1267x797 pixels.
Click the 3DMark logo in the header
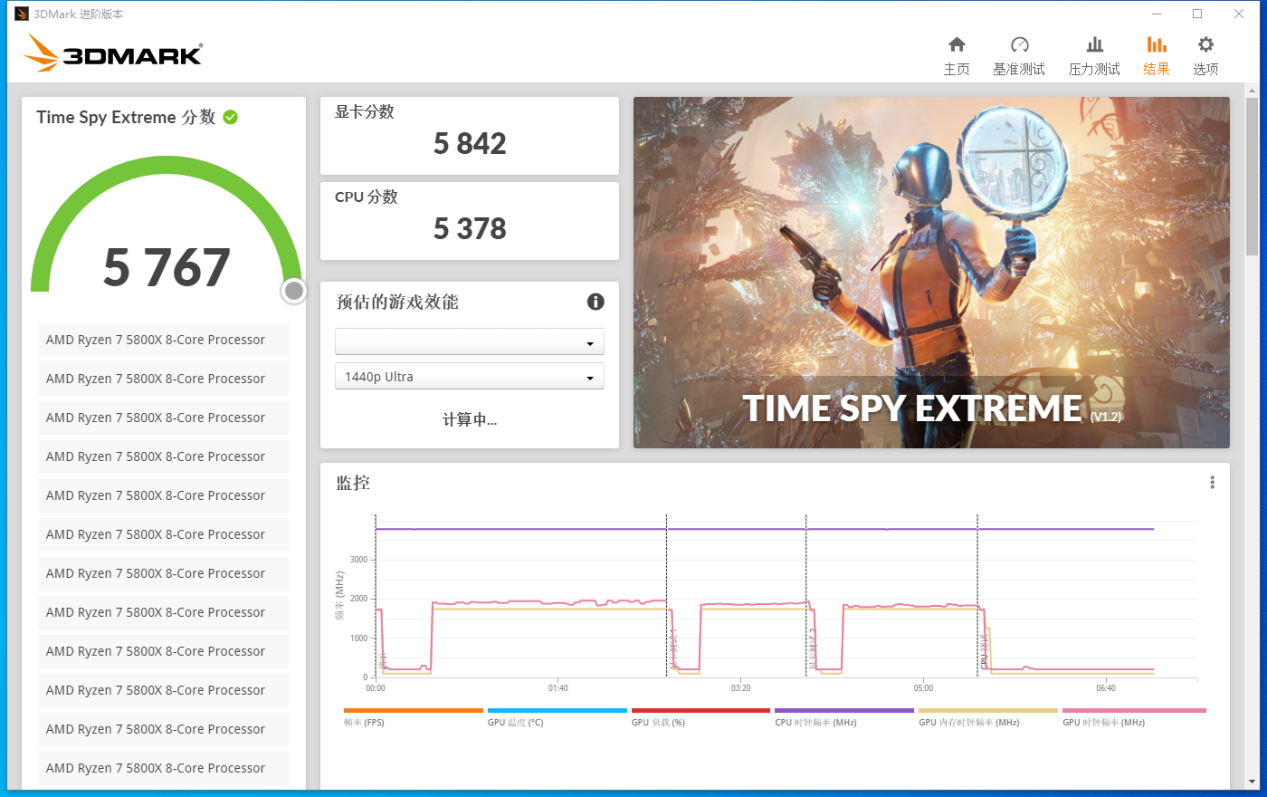pos(113,53)
